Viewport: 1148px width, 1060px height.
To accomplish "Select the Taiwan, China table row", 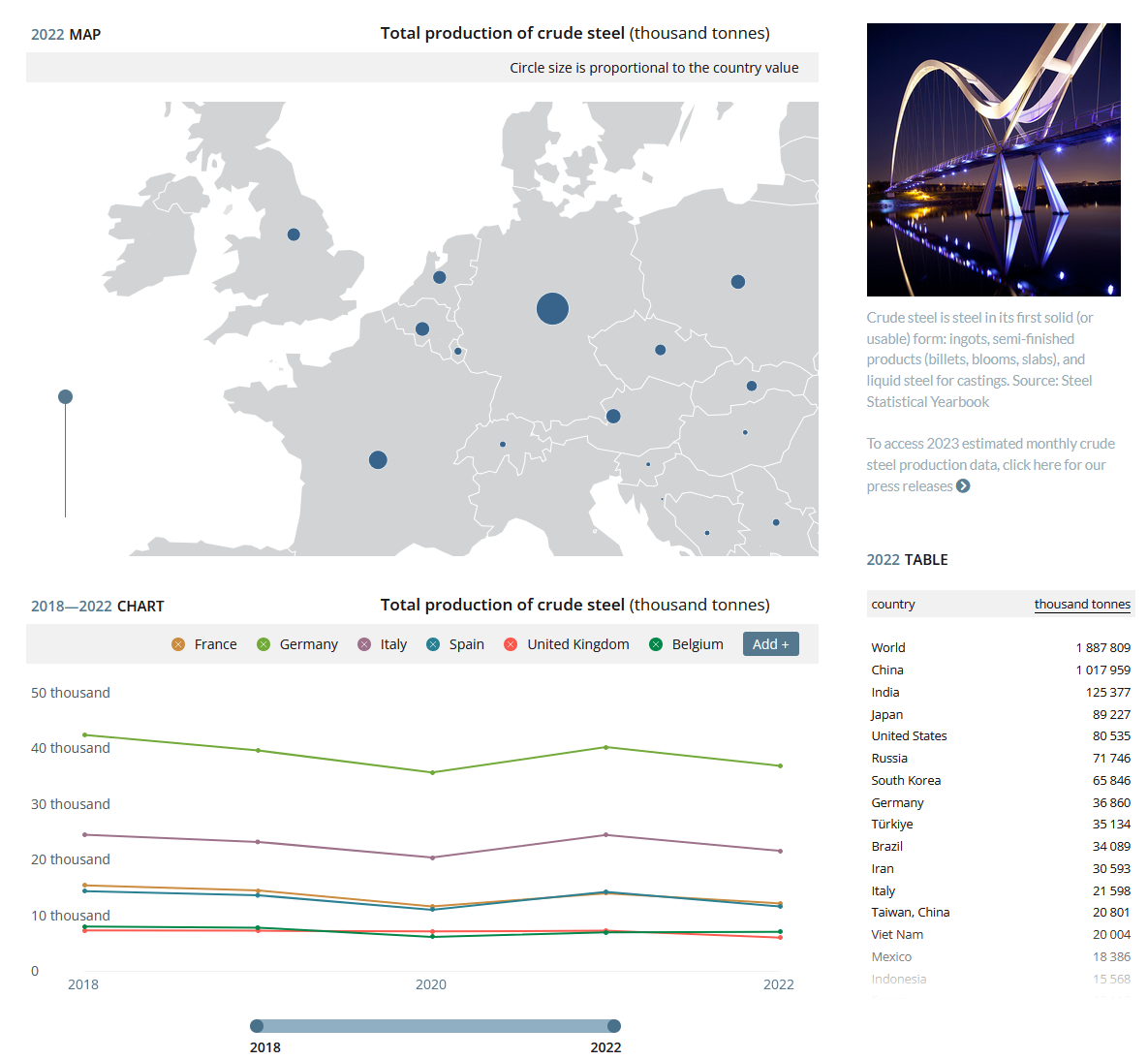I will 1000,912.
